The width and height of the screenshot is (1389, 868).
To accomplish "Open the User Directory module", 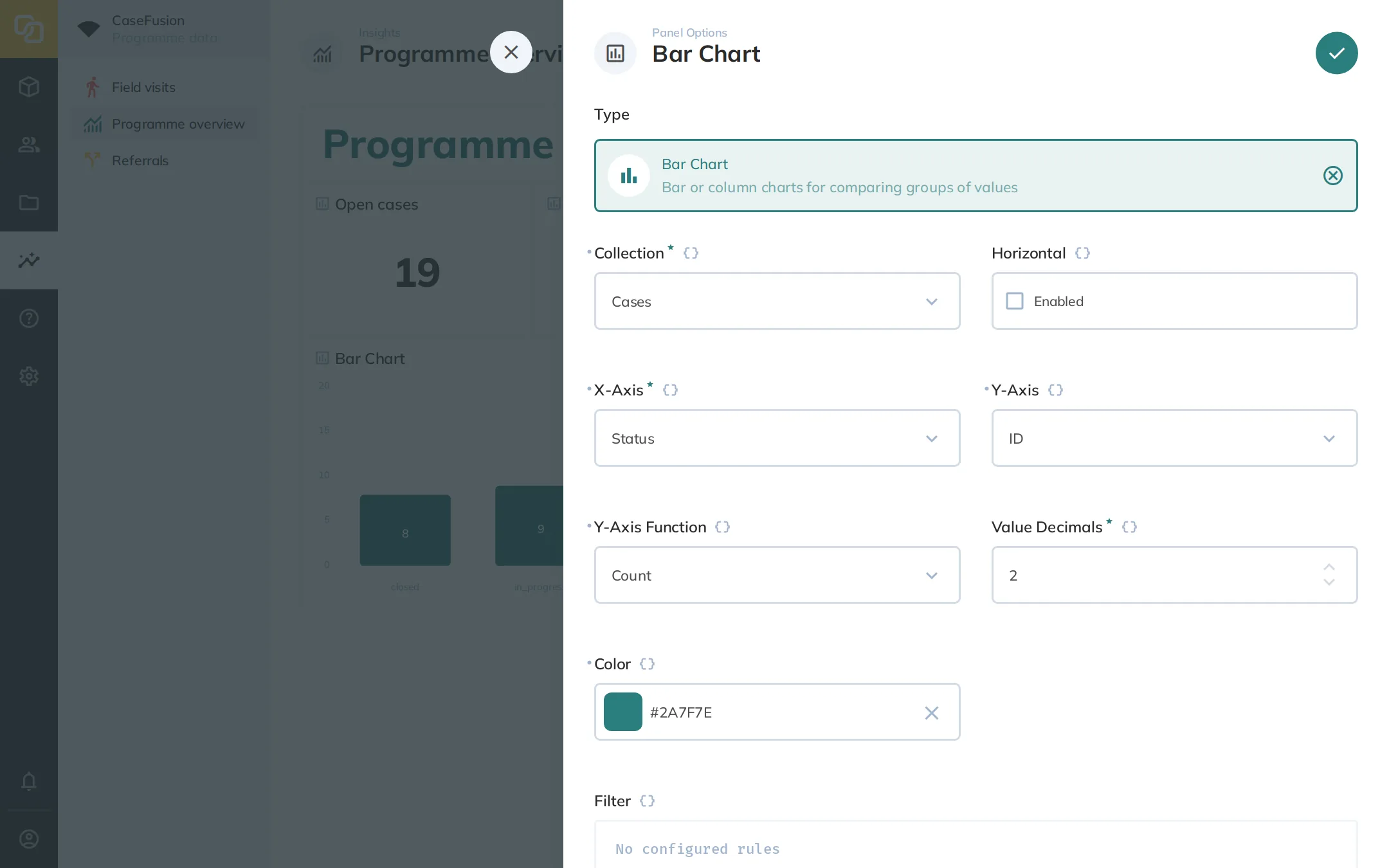I will (x=29, y=145).
